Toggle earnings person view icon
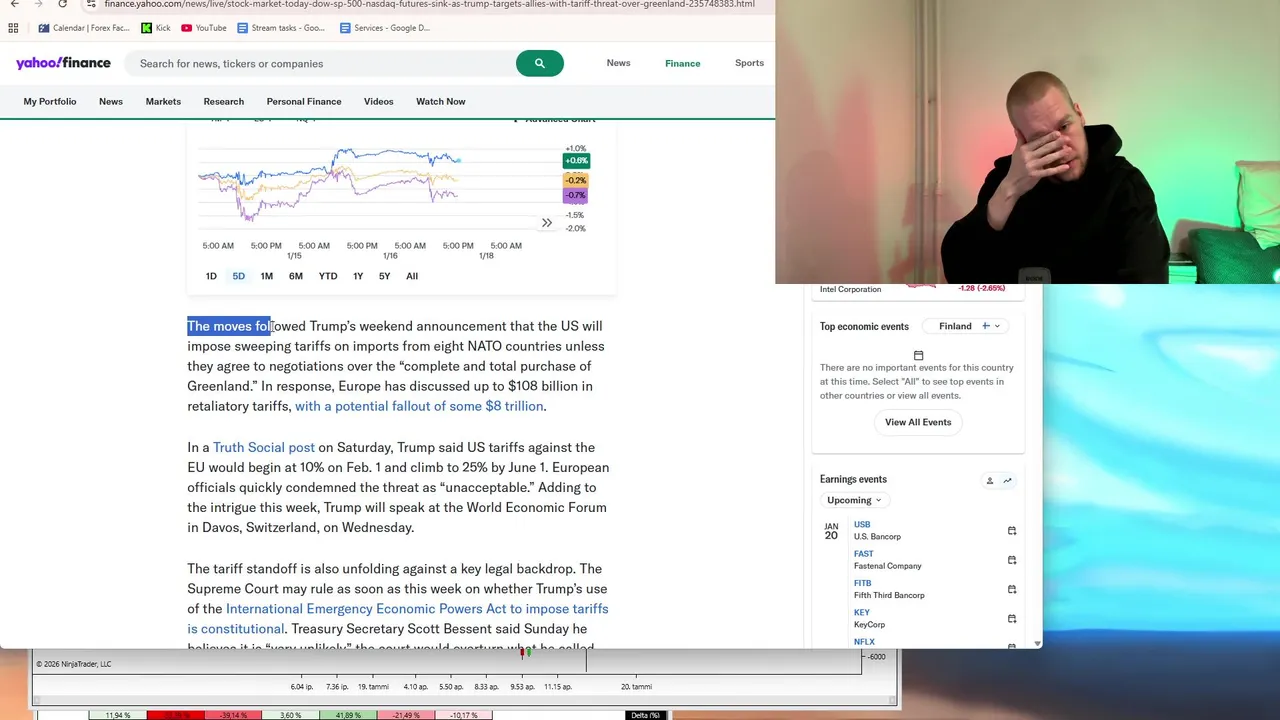The height and width of the screenshot is (720, 1280). point(990,480)
